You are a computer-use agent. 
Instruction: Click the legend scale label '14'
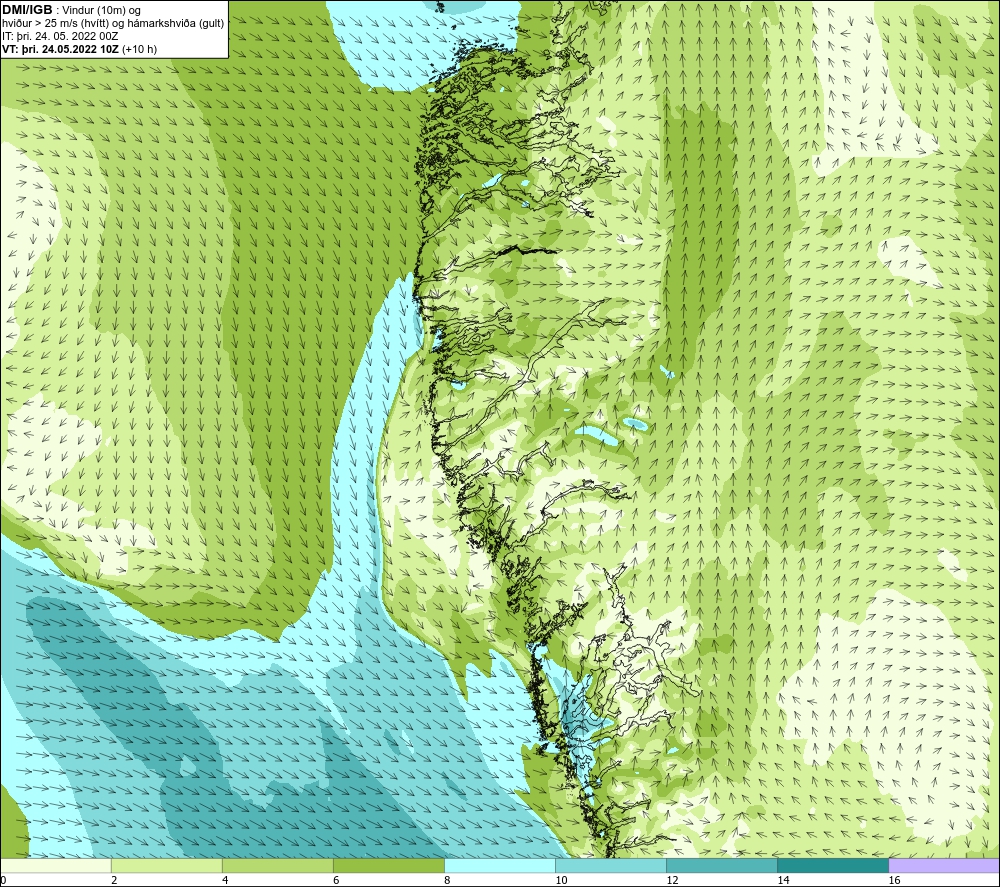pyautogui.click(x=783, y=880)
